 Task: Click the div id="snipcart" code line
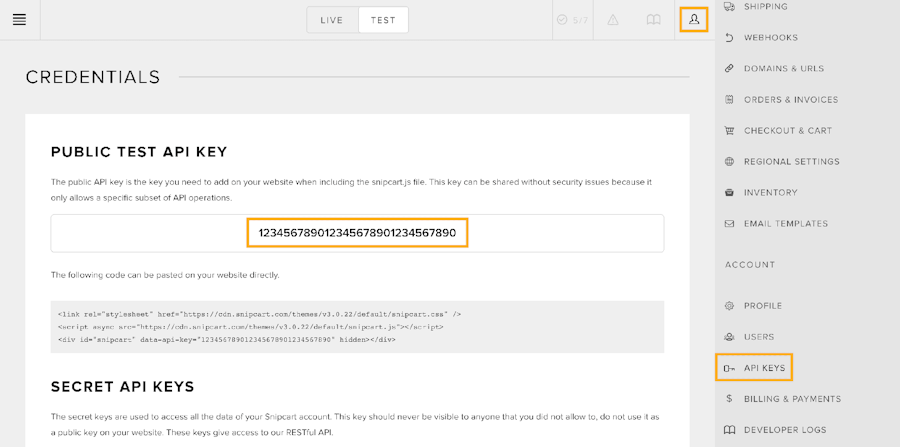[x=227, y=339]
